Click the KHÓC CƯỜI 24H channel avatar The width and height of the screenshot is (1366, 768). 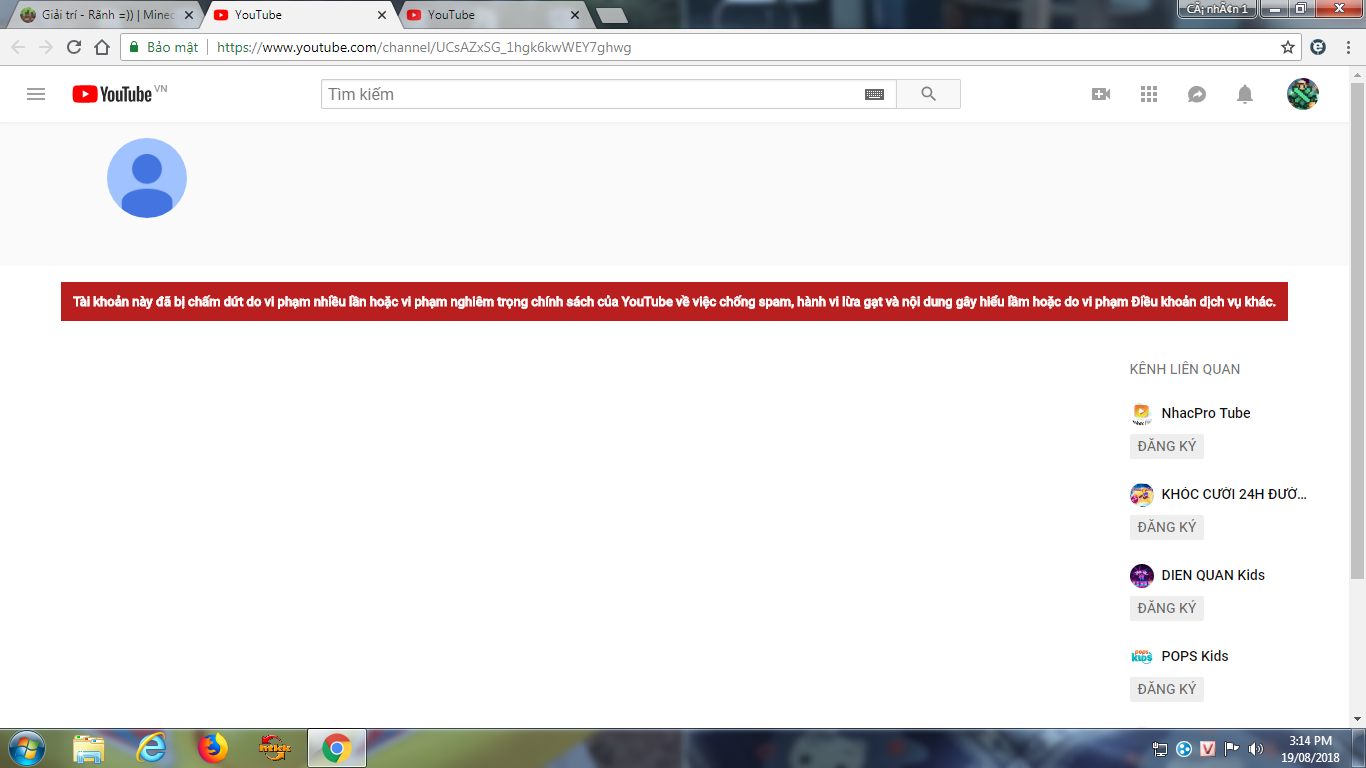point(1142,494)
